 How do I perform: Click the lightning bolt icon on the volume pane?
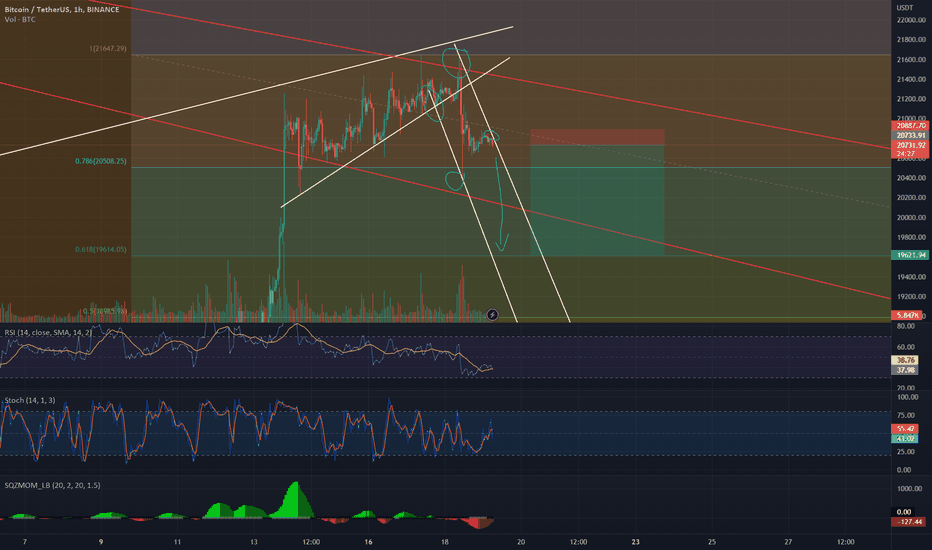point(492,315)
